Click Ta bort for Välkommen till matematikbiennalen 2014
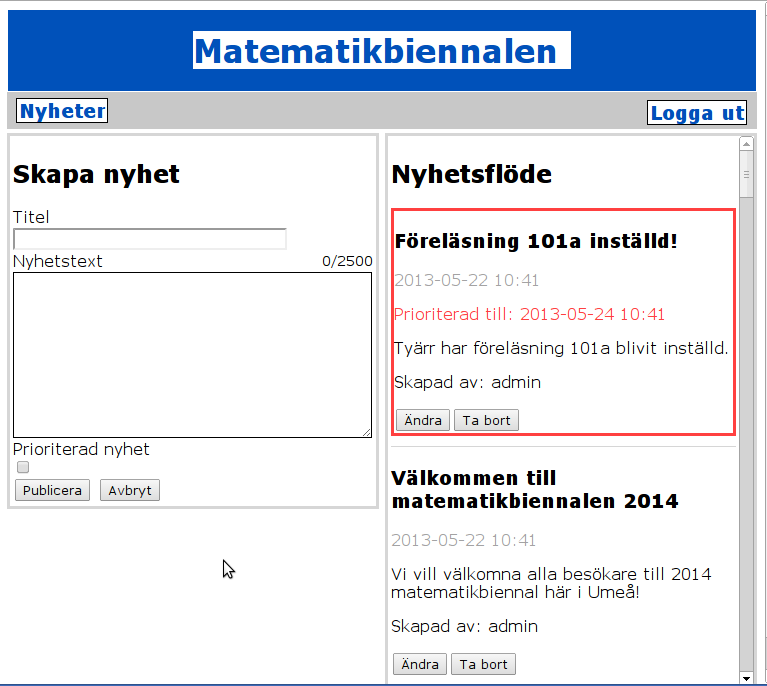Screen dimensions: 767x686 (483, 664)
